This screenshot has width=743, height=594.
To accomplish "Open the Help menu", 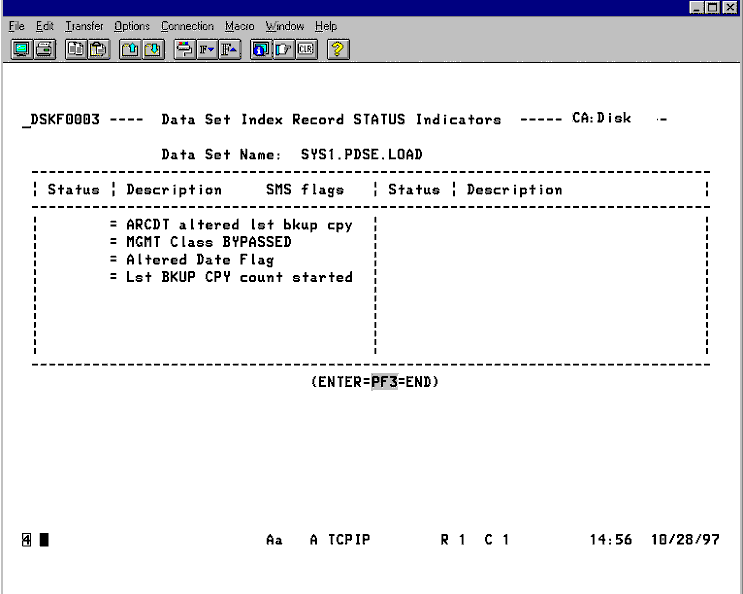I will (326, 26).
